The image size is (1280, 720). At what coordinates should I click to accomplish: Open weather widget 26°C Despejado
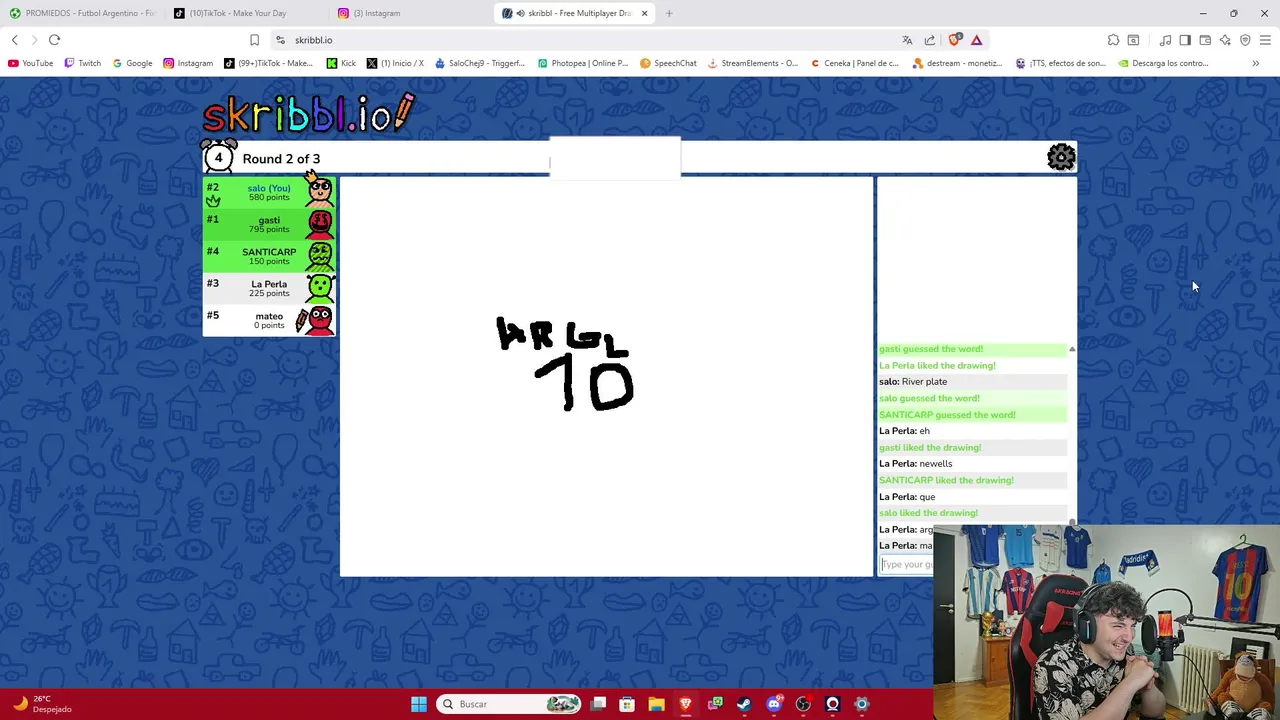[42, 704]
